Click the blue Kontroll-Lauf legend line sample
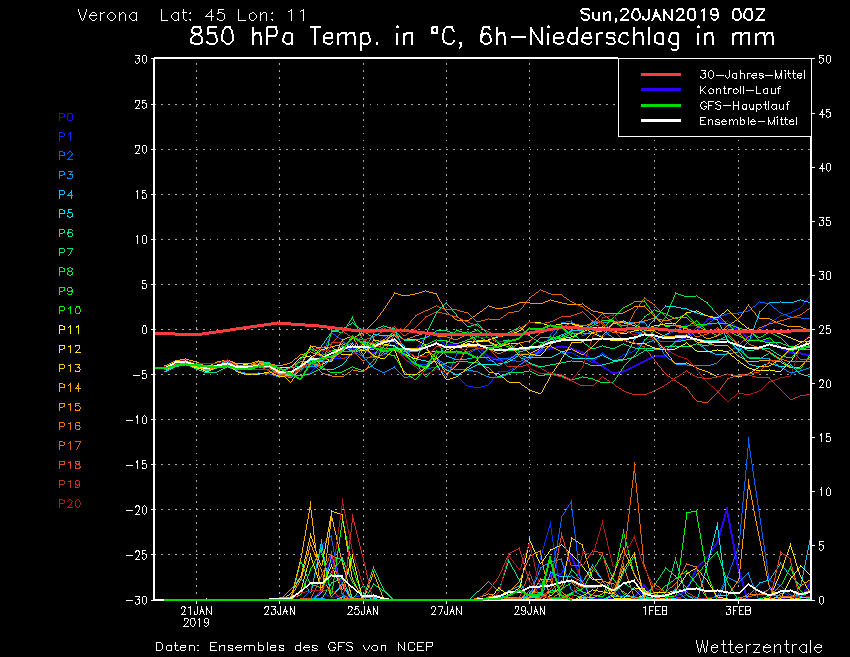850x657 pixels. click(661, 90)
